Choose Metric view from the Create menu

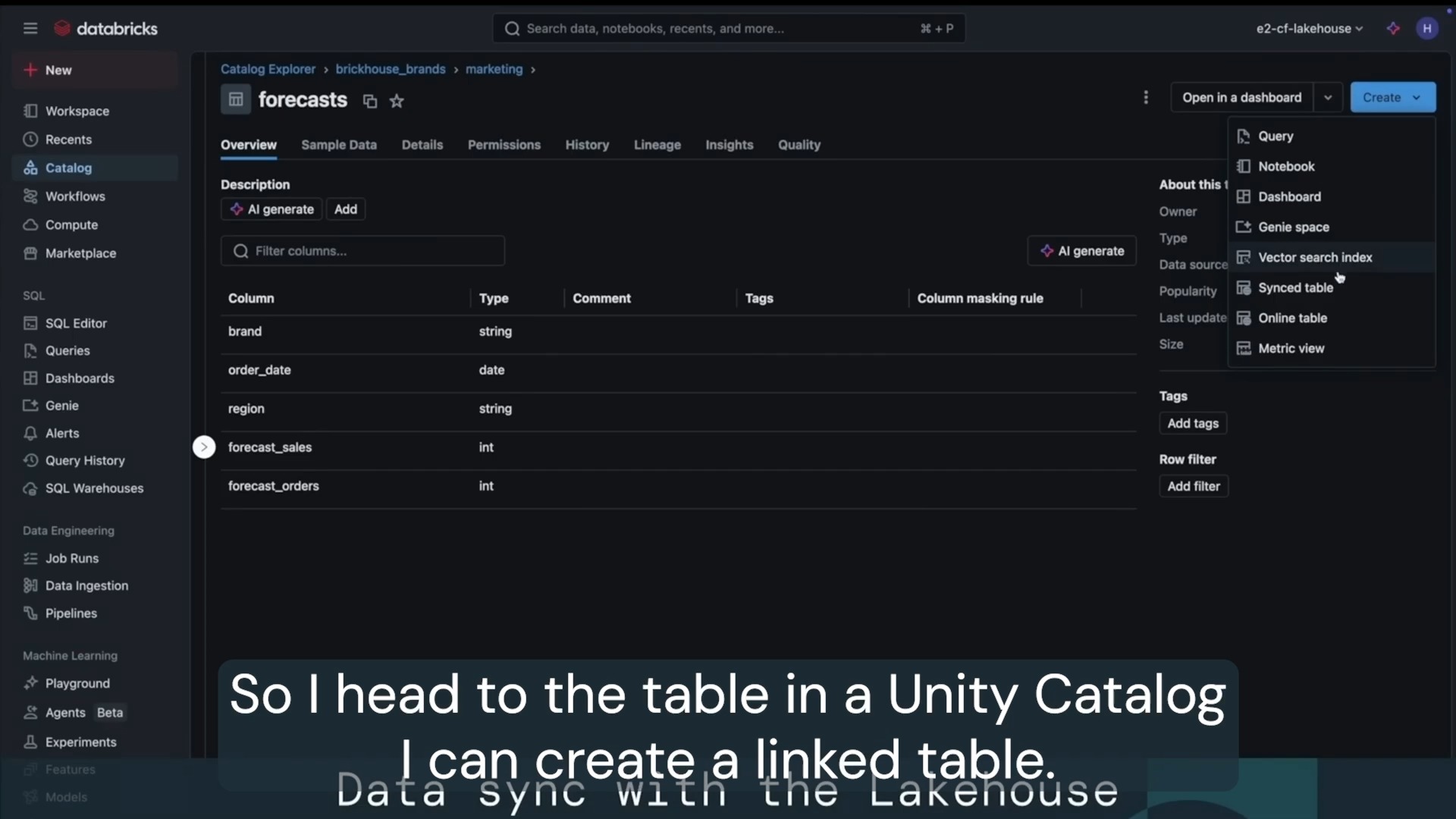(1332, 348)
